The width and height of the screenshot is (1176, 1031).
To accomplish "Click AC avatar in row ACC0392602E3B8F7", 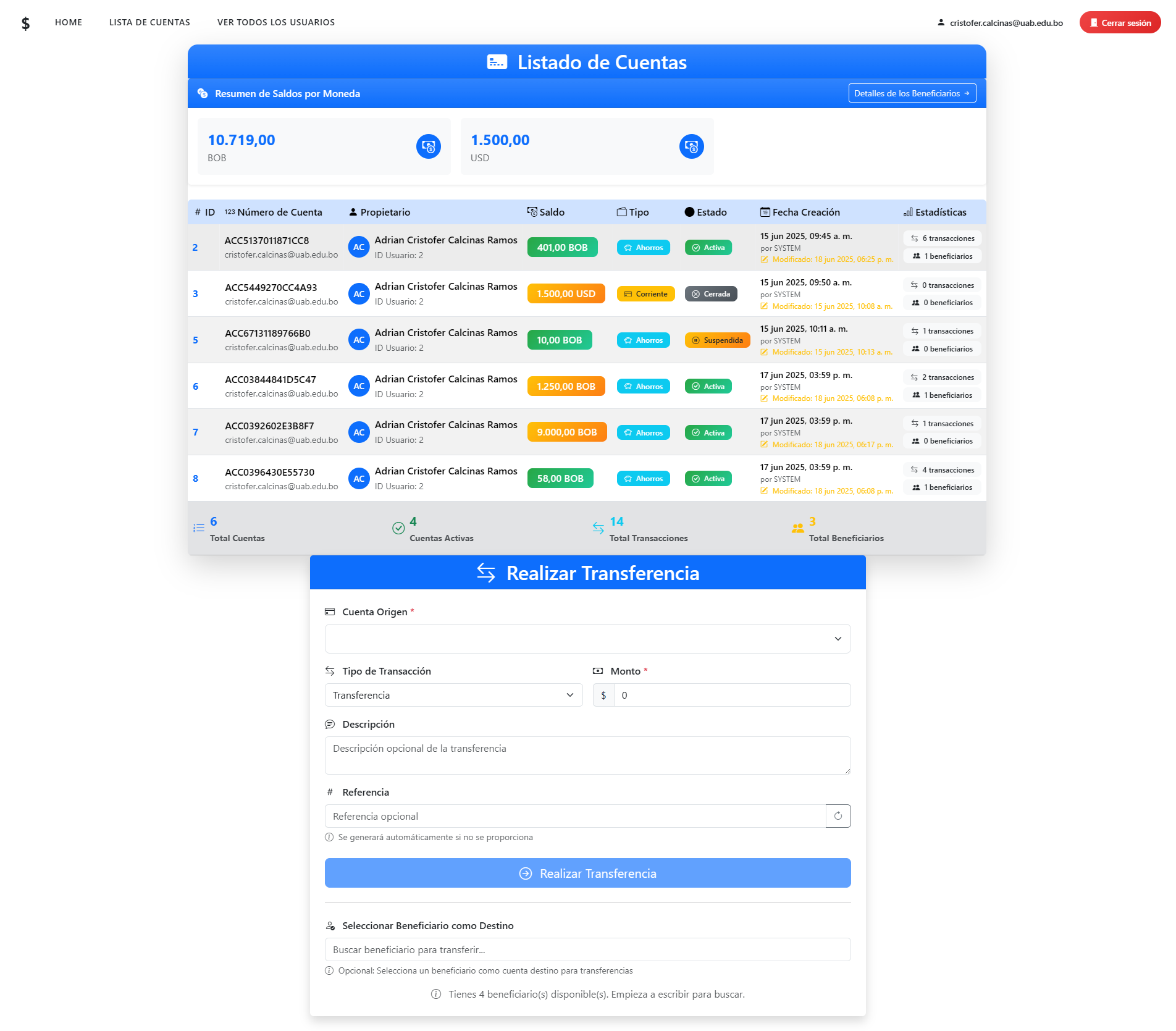I will [359, 432].
